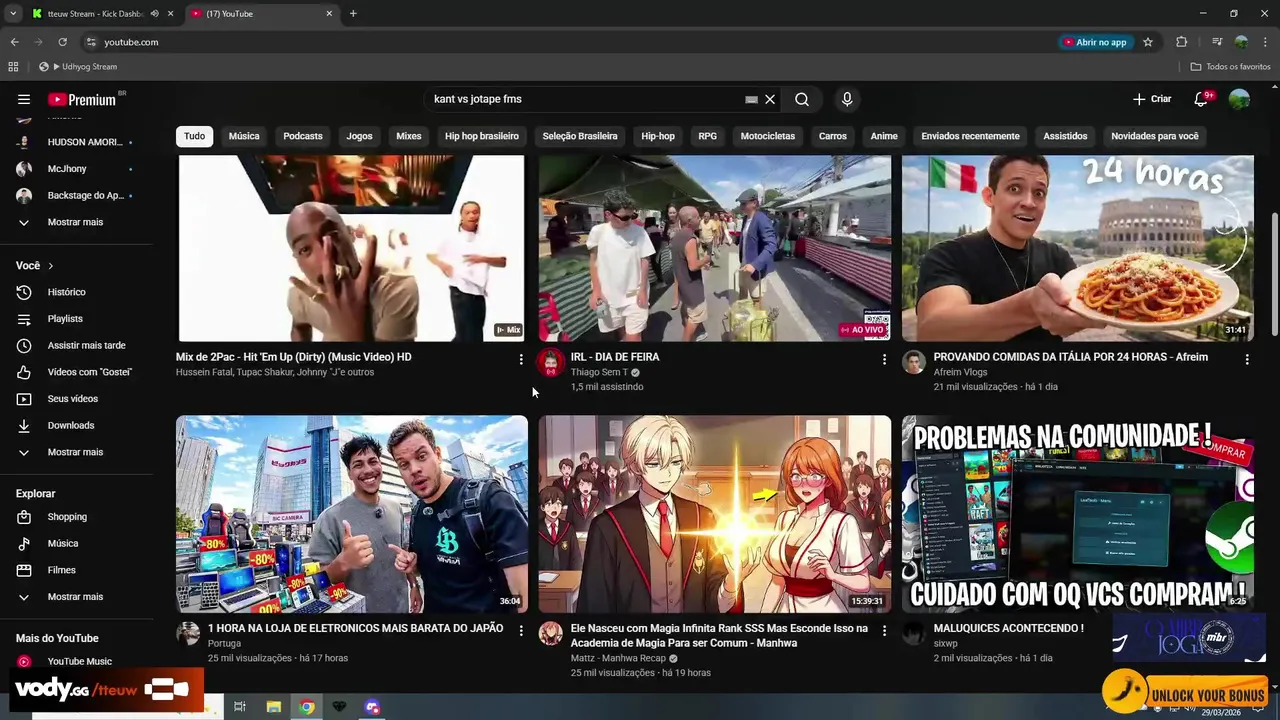This screenshot has height=720, width=1280.
Task: Open the Udhyog Stream bookmark
Action: pyautogui.click(x=79, y=67)
